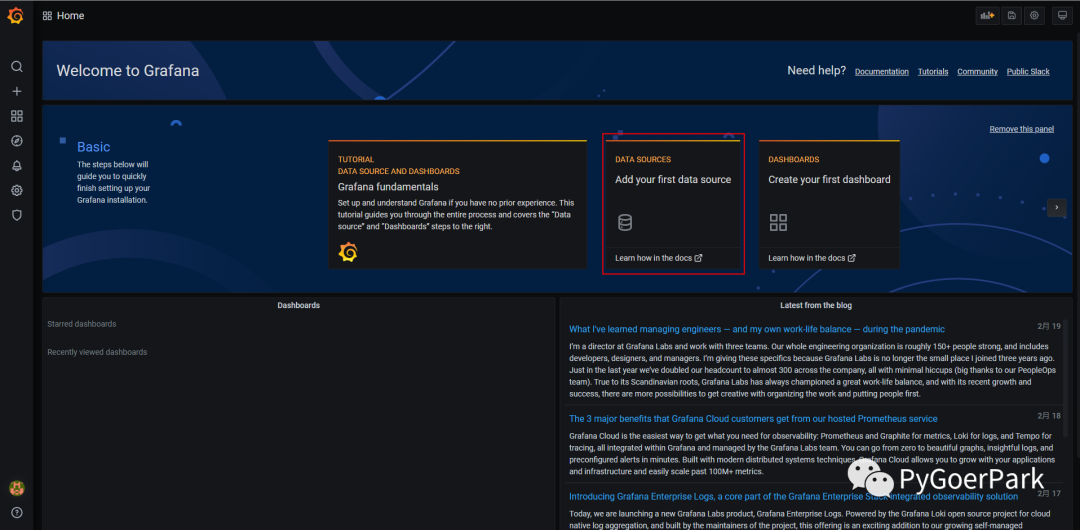Click the database icon in Data Sources card
The width and height of the screenshot is (1080, 530).
coord(625,223)
